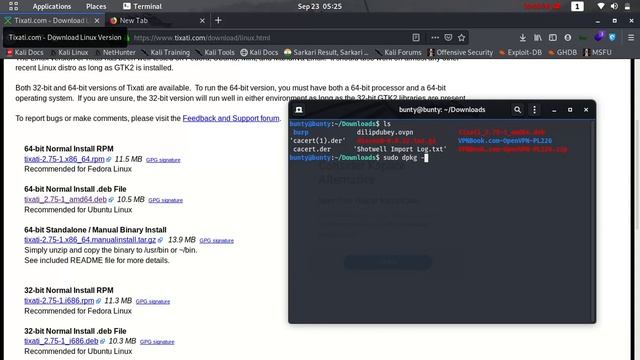The image size is (640, 360).
Task: Close the Tixati.com browser tab
Action: pos(97,20)
